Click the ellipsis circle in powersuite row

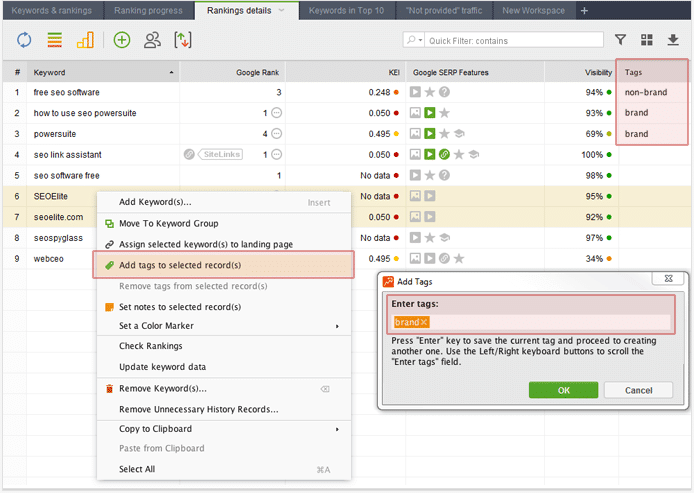pos(276,134)
